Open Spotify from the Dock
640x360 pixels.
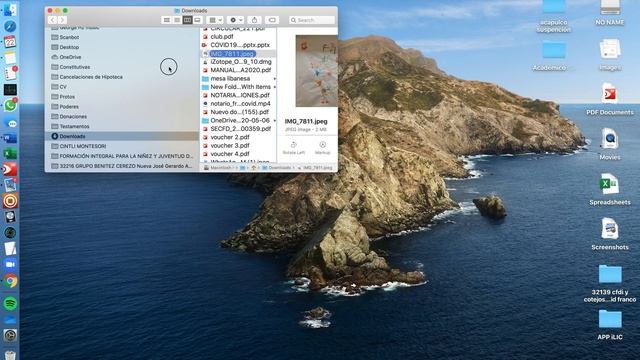(x=10, y=304)
